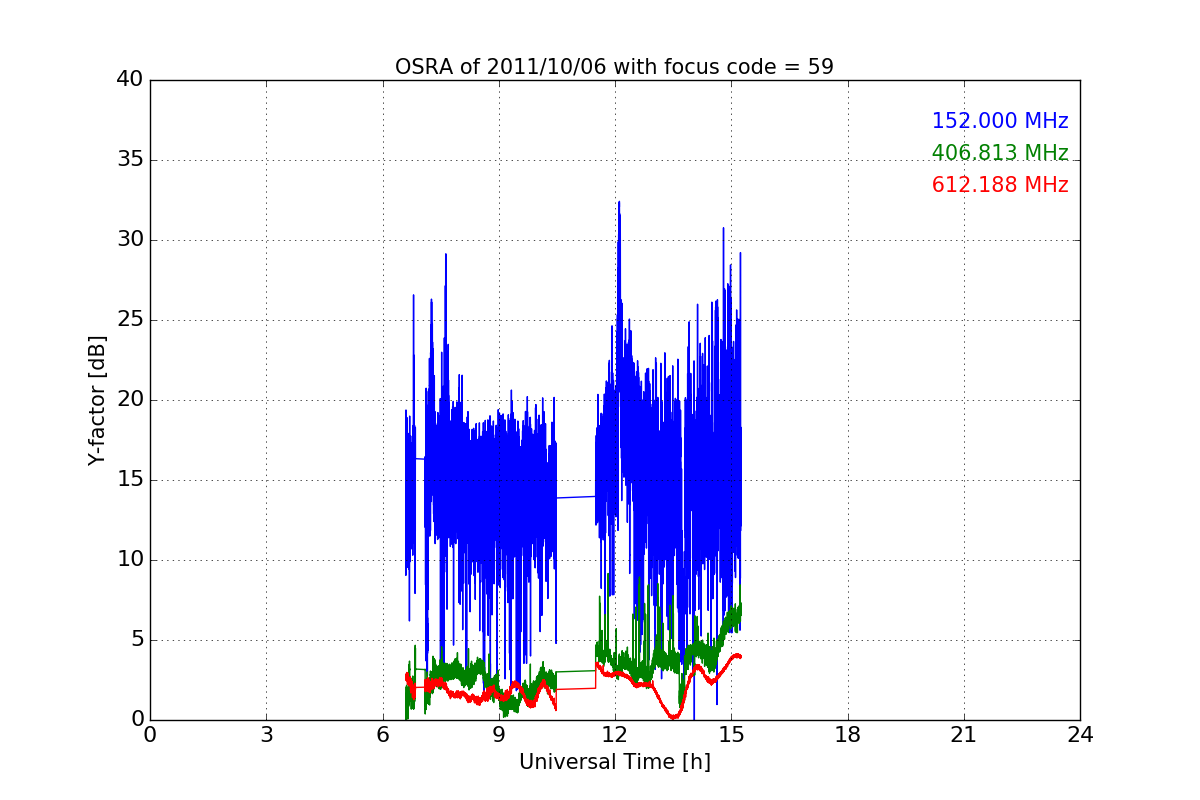Click y-axis tick label 10
This screenshot has height=800, width=1200.
pyautogui.click(x=130, y=560)
